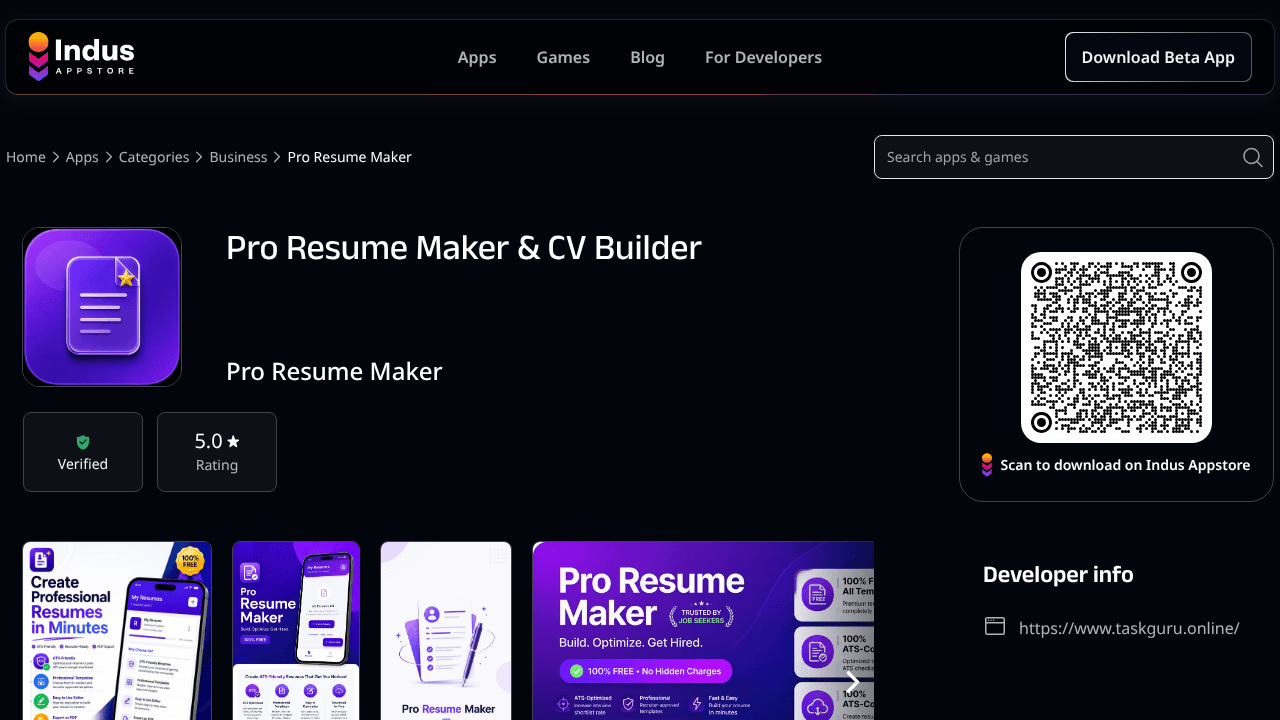Image resolution: width=1280 pixels, height=720 pixels.
Task: Open the For Developers page
Action: 763,57
